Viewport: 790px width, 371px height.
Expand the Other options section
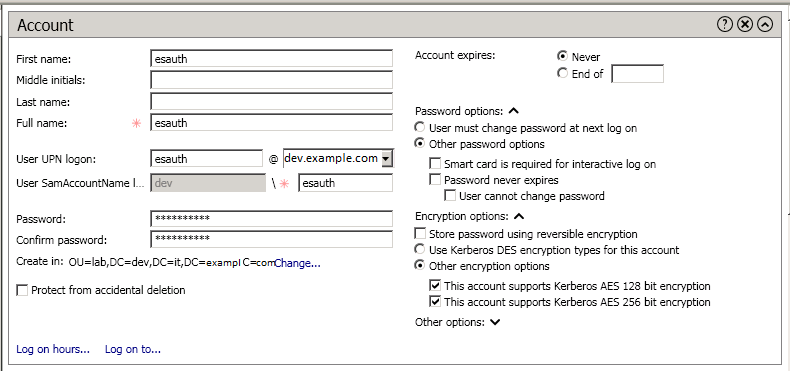[x=495, y=322]
